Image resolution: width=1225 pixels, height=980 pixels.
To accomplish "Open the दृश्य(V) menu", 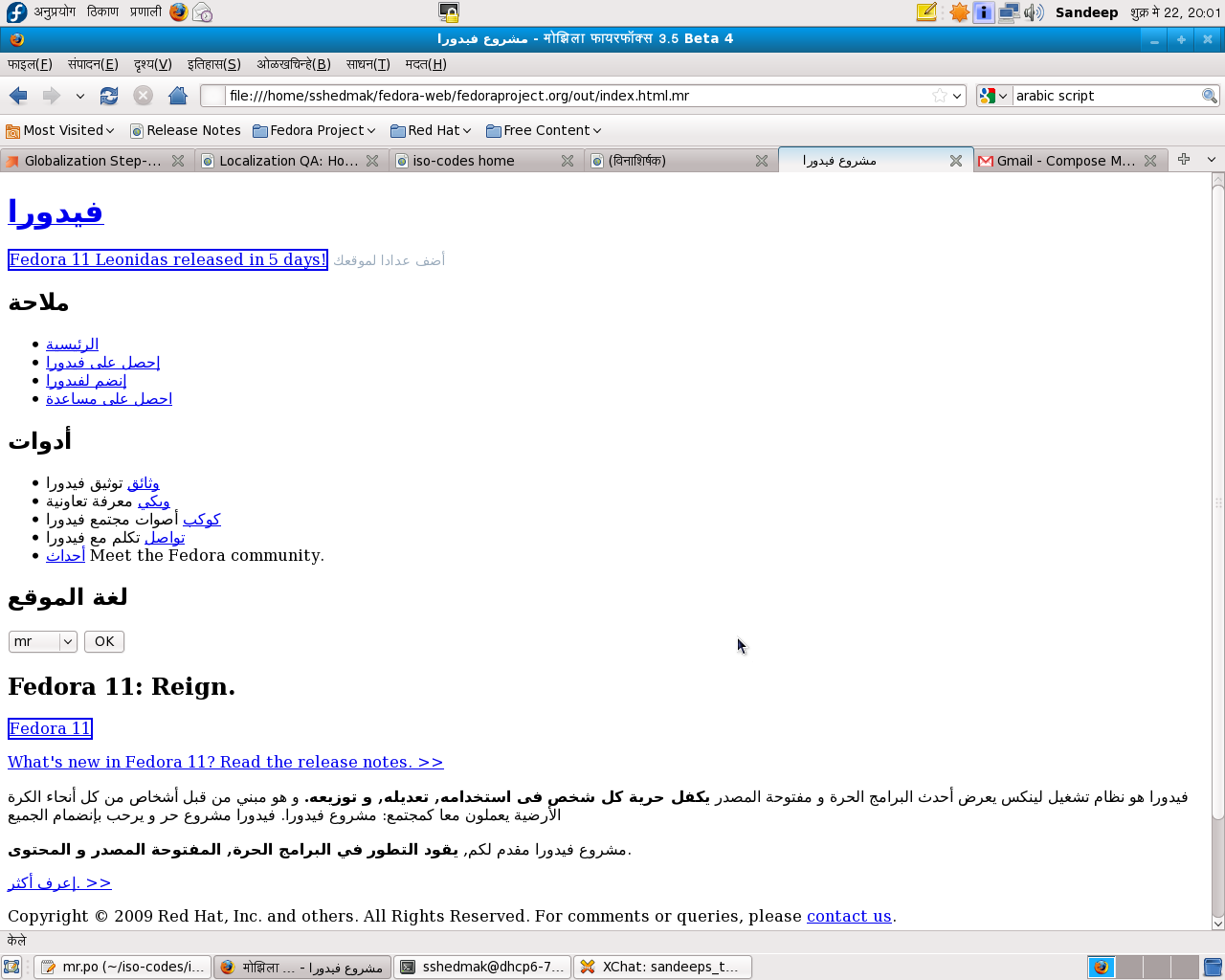I will (152, 64).
